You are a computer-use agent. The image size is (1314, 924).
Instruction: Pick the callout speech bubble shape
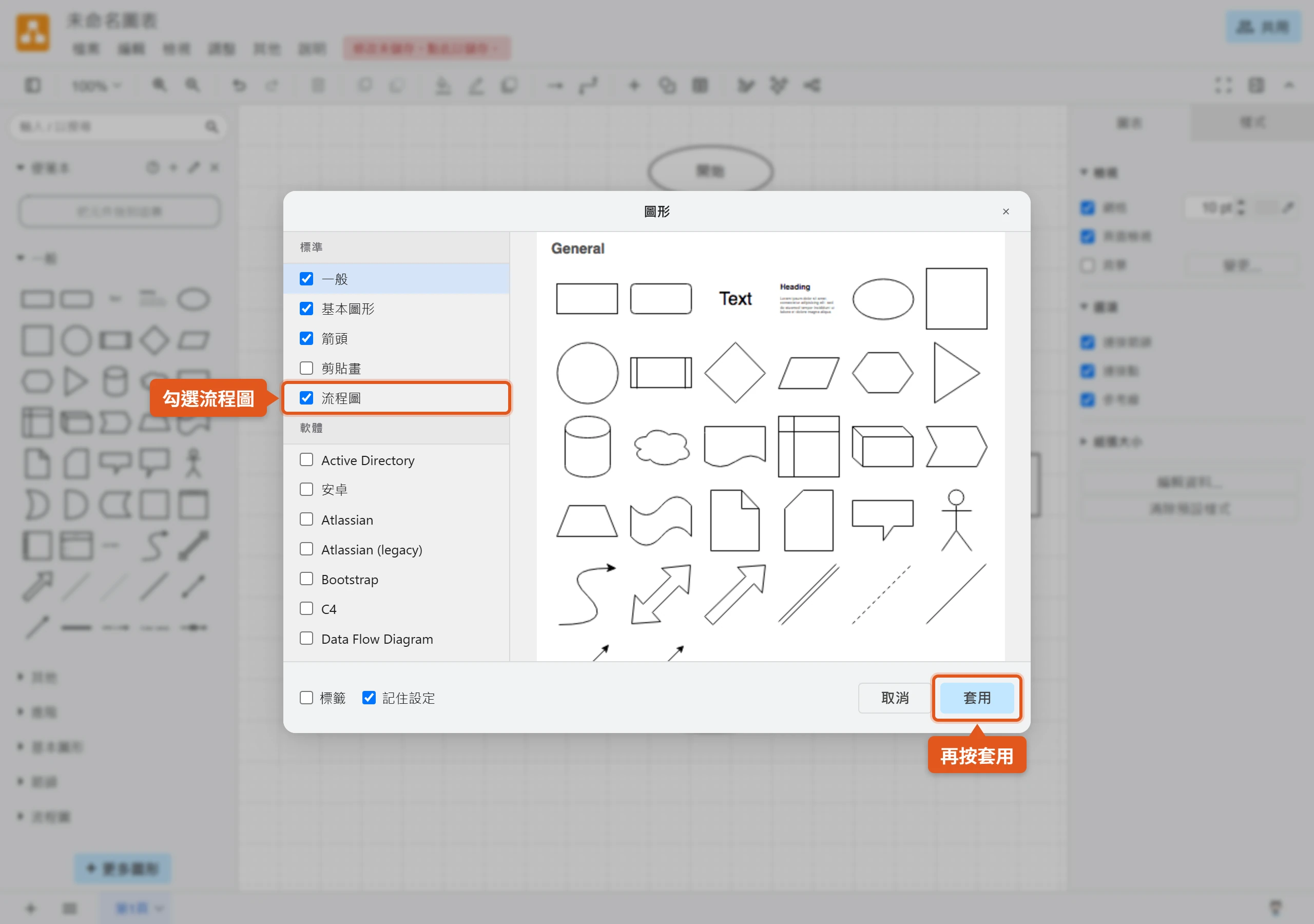click(882, 520)
